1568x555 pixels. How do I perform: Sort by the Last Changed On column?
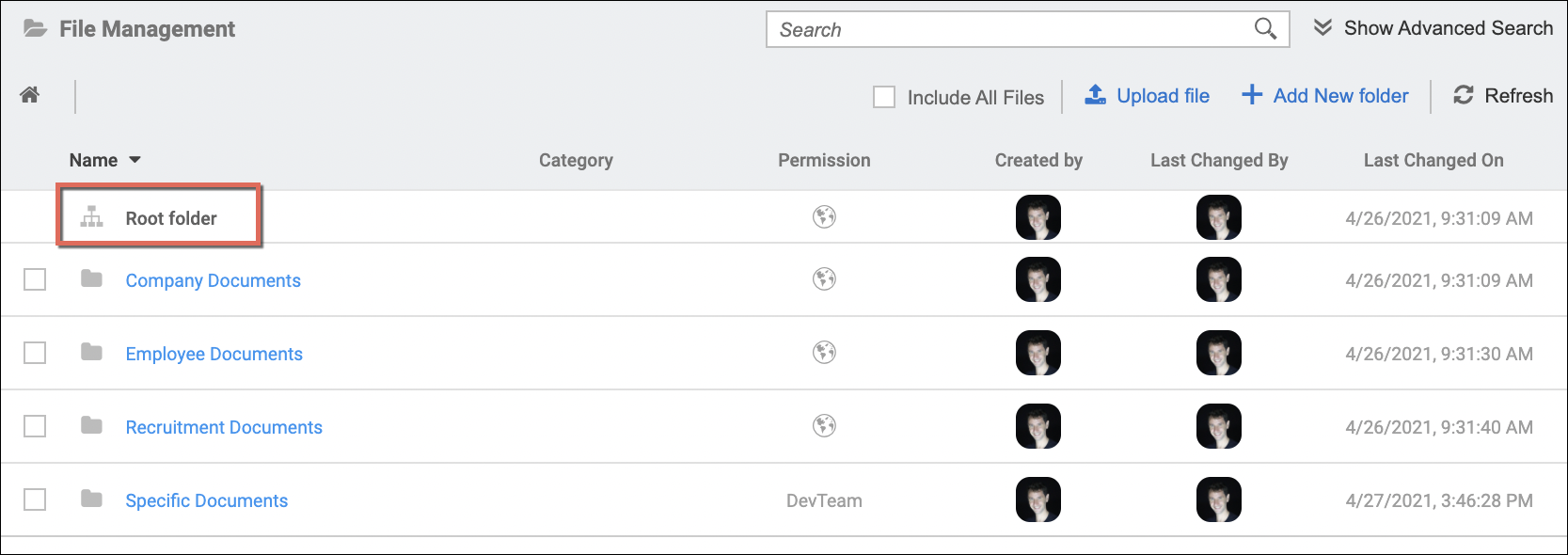(x=1433, y=160)
